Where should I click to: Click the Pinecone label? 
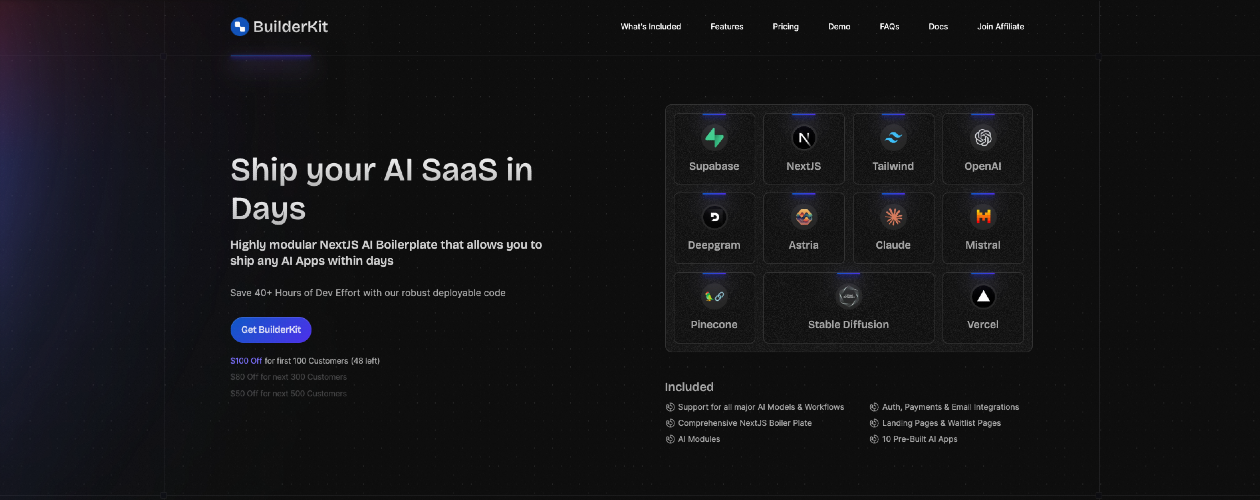[x=714, y=324]
